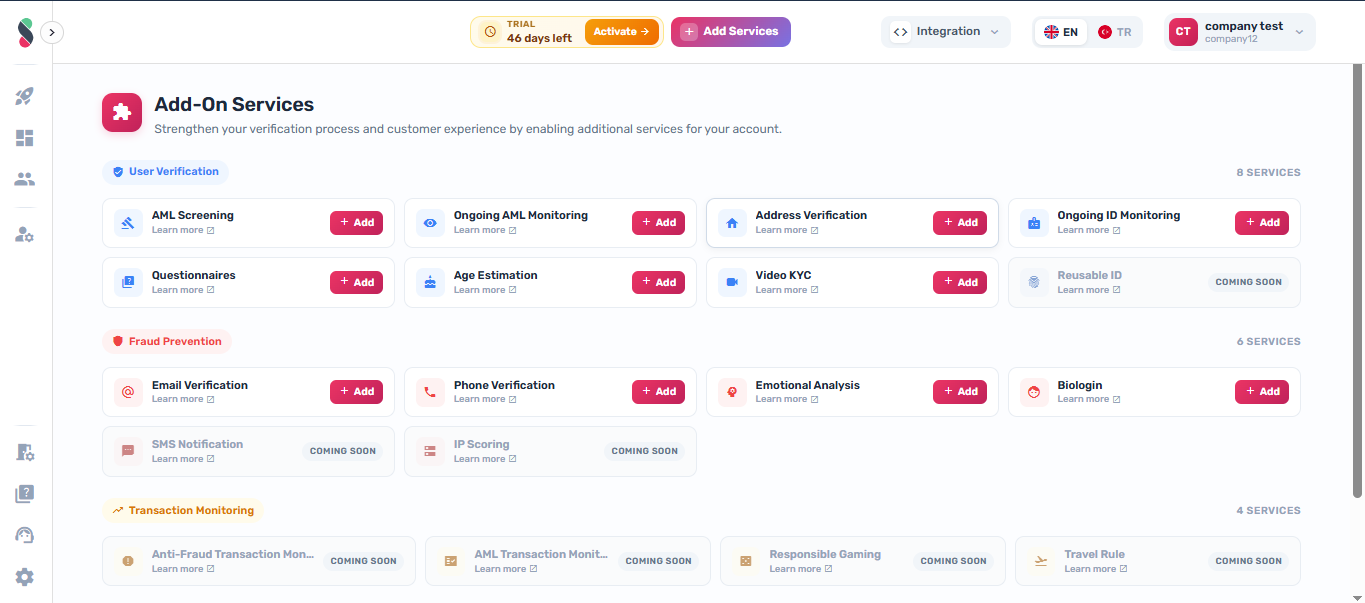Click the AML Screening gavel icon
This screenshot has width=1365, height=603.
pyautogui.click(x=128, y=223)
